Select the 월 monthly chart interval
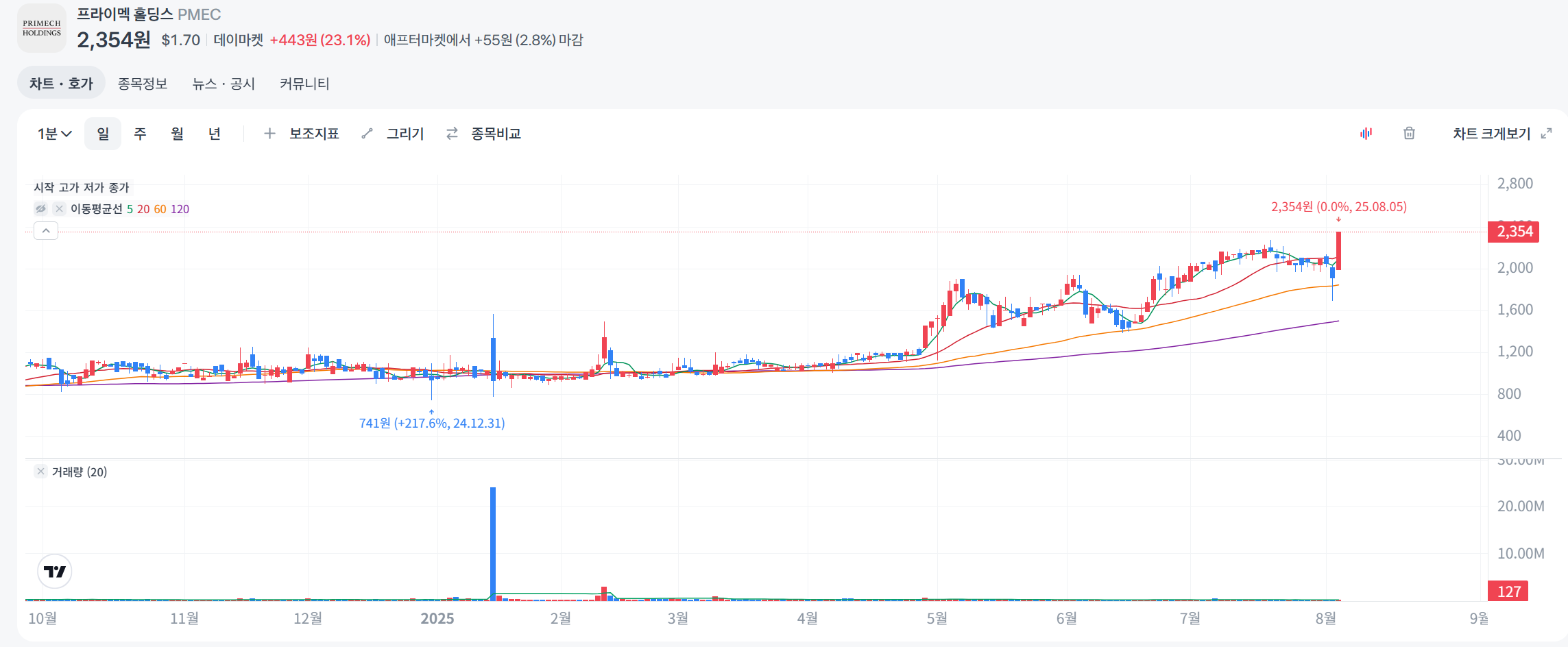Screen dimensions: 1568x647 [x=178, y=134]
